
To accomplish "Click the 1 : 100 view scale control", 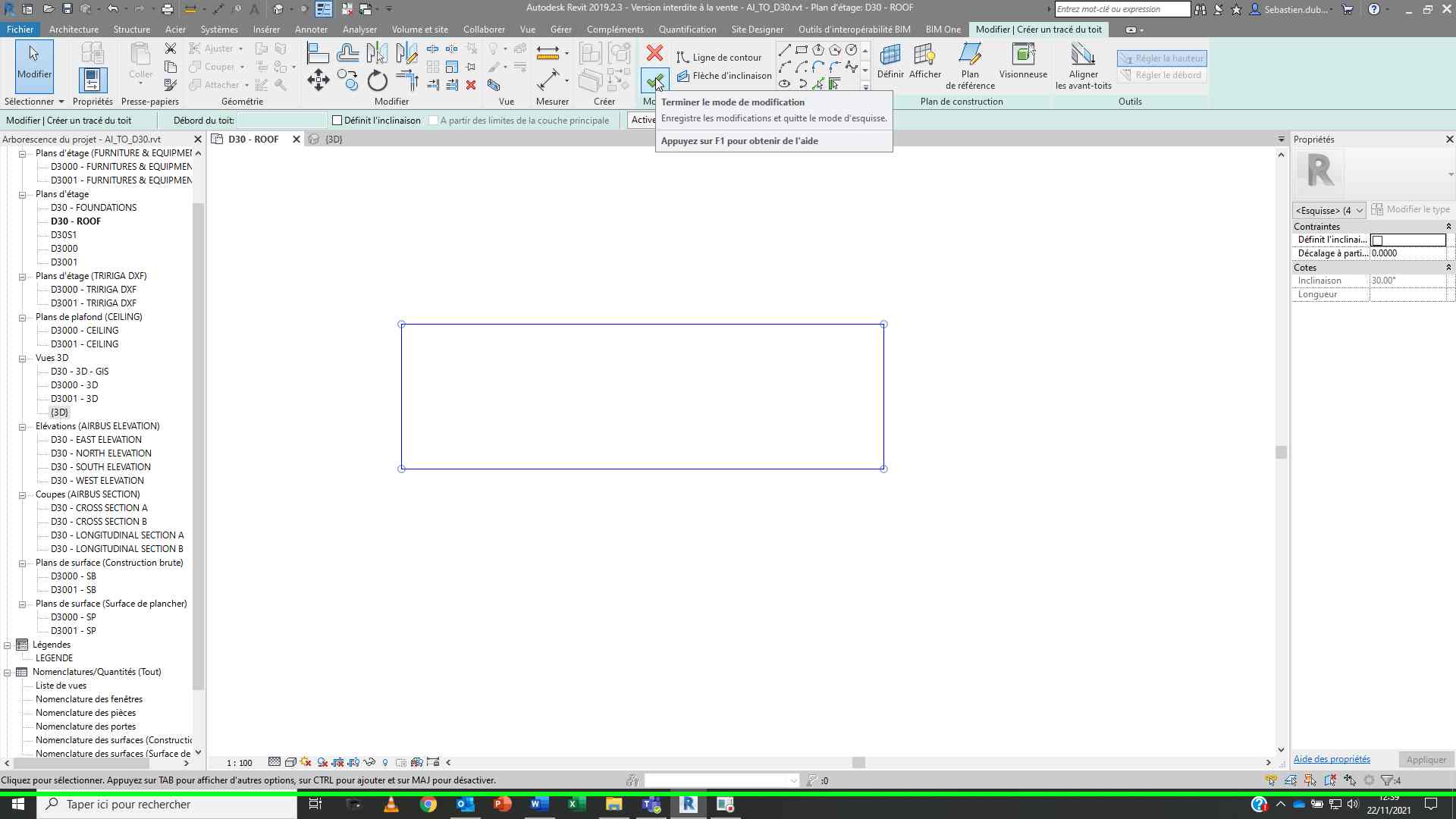I will pyautogui.click(x=240, y=763).
